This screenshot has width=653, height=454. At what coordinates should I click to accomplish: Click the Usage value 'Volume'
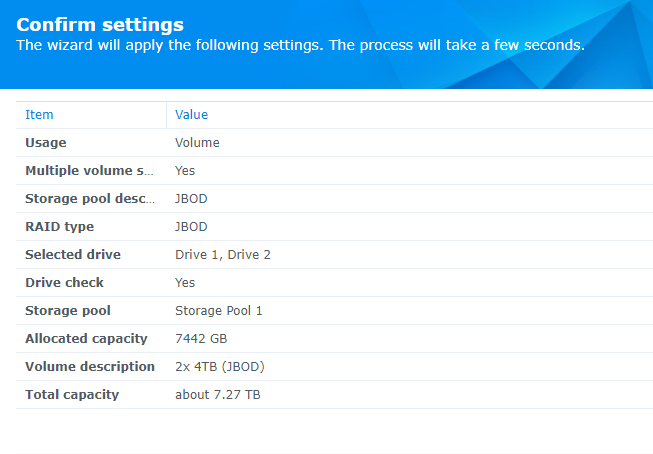(197, 143)
